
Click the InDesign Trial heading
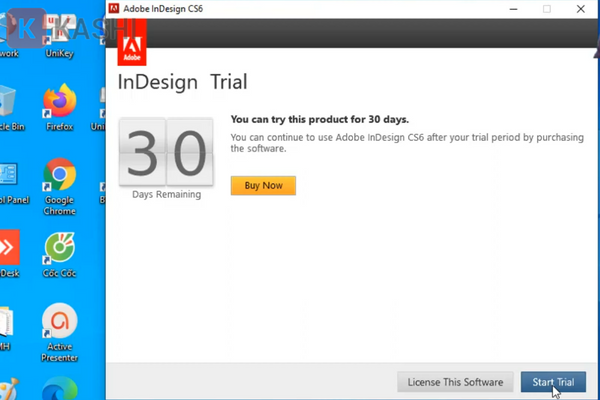click(182, 82)
